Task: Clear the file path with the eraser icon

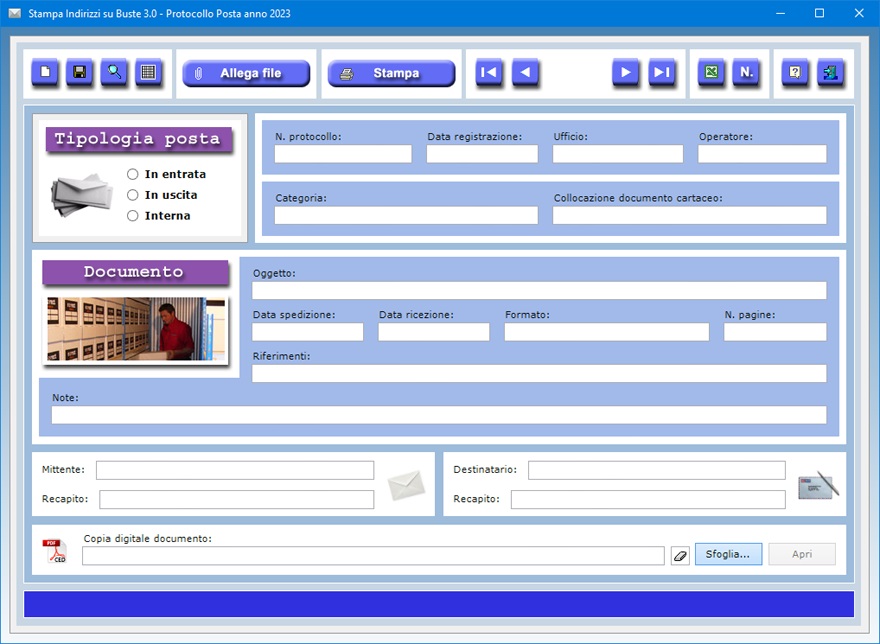Action: [680, 556]
